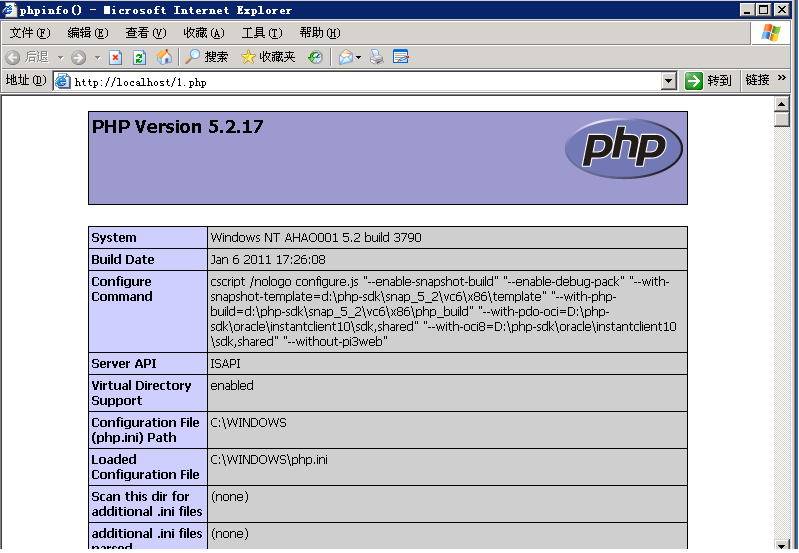Open the History toolbar icon

[x=315, y=57]
